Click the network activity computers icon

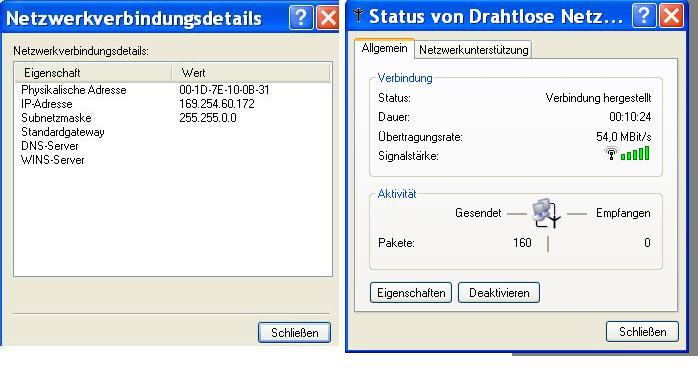[x=546, y=213]
